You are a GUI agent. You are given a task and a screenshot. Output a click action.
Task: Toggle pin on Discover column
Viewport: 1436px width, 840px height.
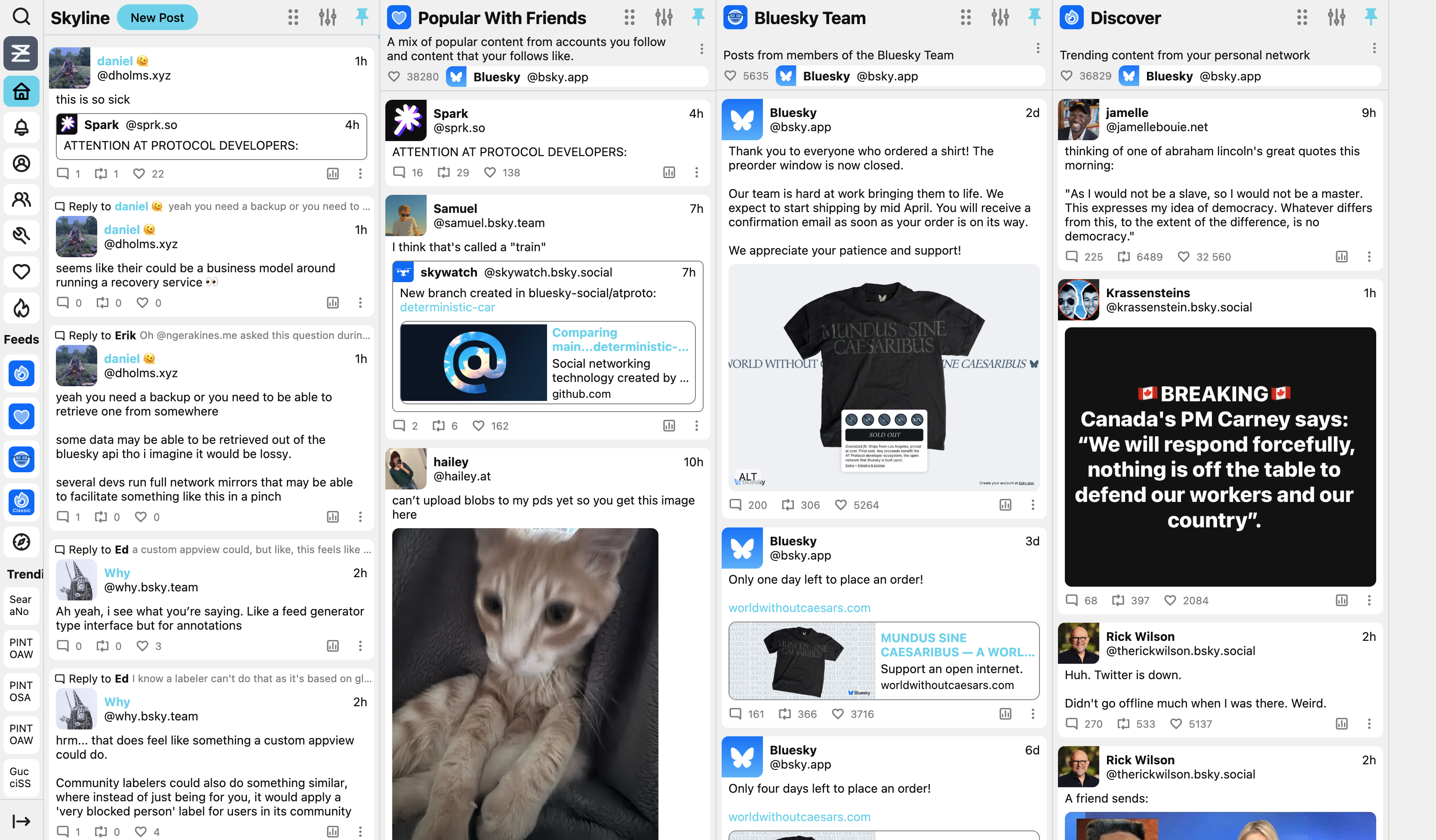click(1371, 17)
